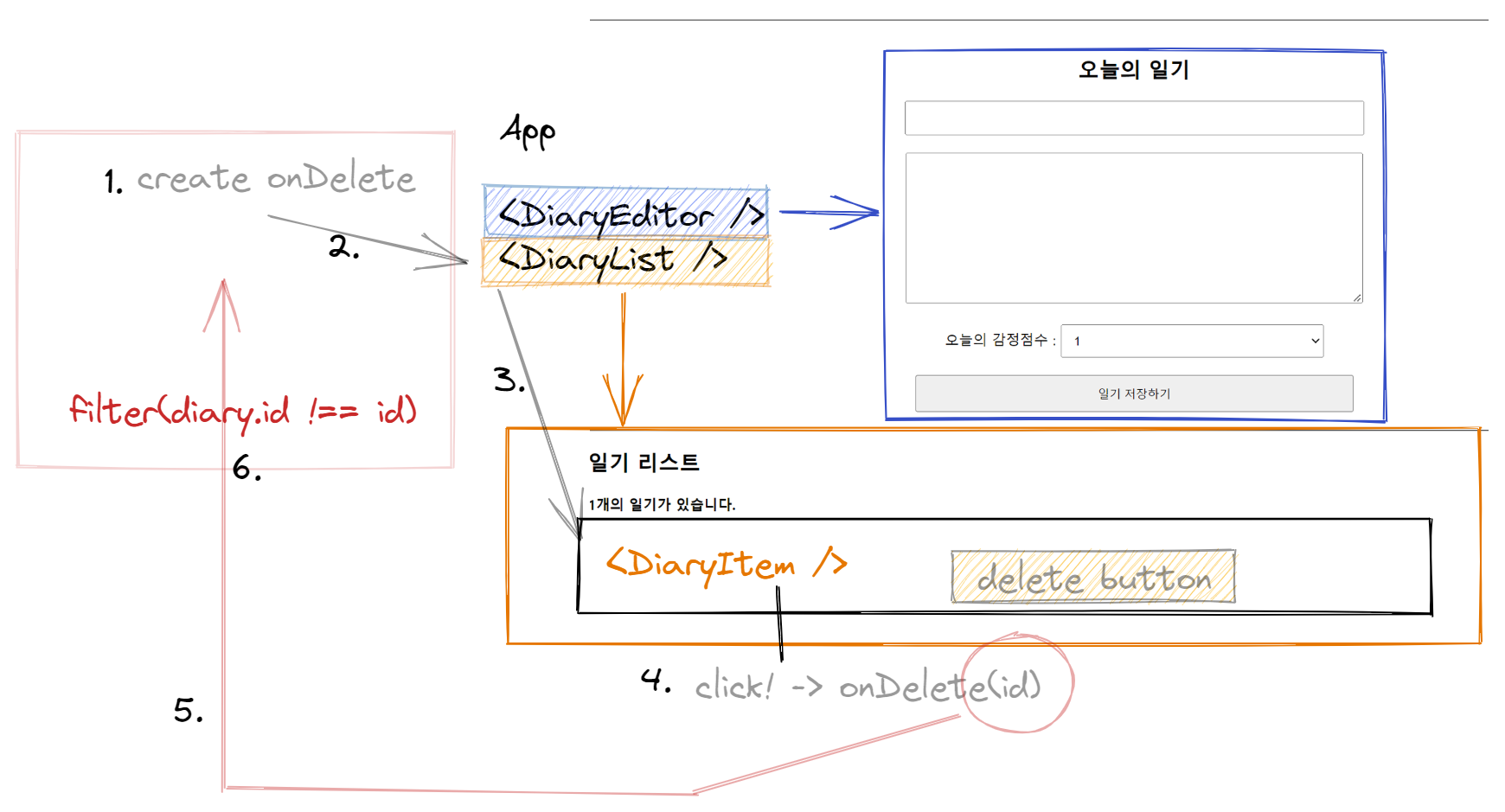Viewport: 1505px width, 812px height.
Task: Click the diary author text input field
Action: (x=1134, y=118)
